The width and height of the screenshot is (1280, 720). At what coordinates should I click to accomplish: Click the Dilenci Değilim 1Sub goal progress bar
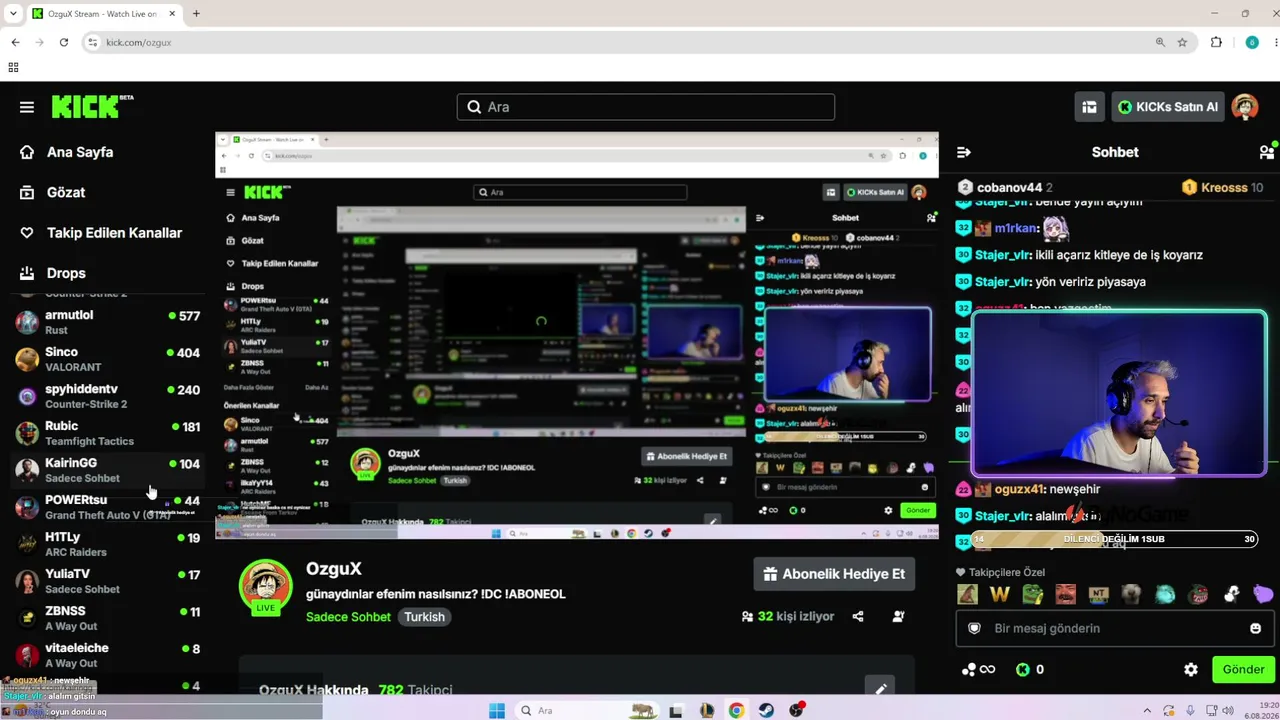1114,539
